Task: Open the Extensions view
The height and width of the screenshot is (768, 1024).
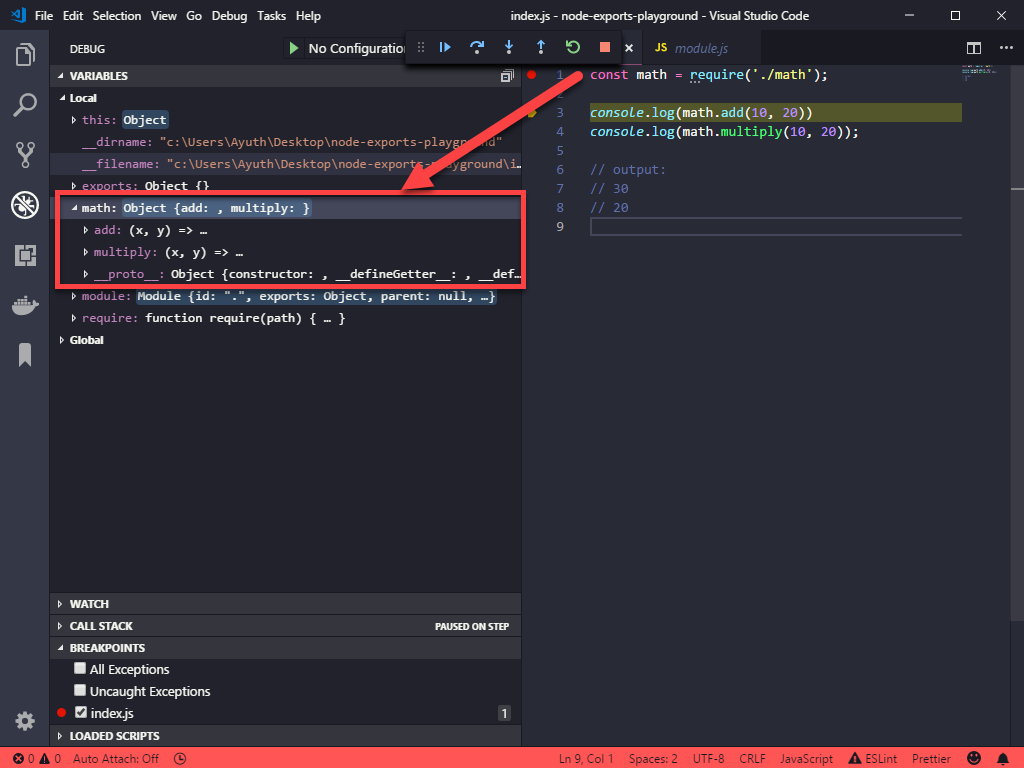Action: pyautogui.click(x=25, y=255)
